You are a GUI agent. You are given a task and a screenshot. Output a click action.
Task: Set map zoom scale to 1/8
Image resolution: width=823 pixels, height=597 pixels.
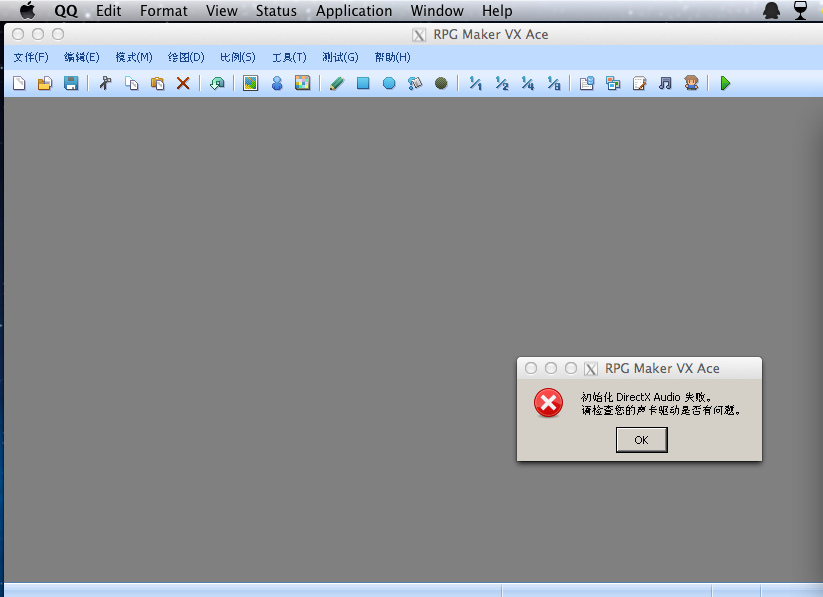(554, 83)
